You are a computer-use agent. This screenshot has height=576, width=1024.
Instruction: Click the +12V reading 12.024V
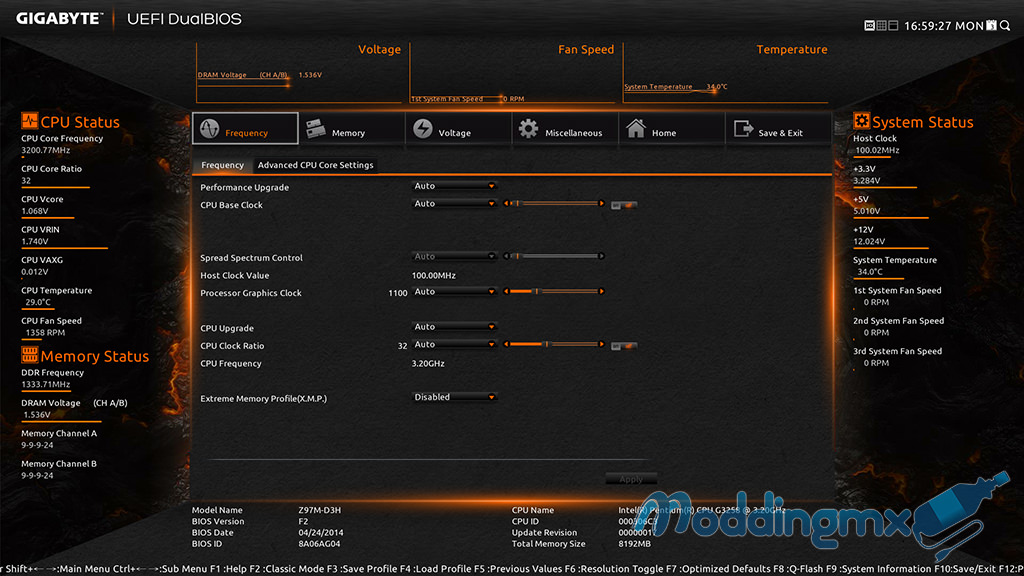(869, 241)
